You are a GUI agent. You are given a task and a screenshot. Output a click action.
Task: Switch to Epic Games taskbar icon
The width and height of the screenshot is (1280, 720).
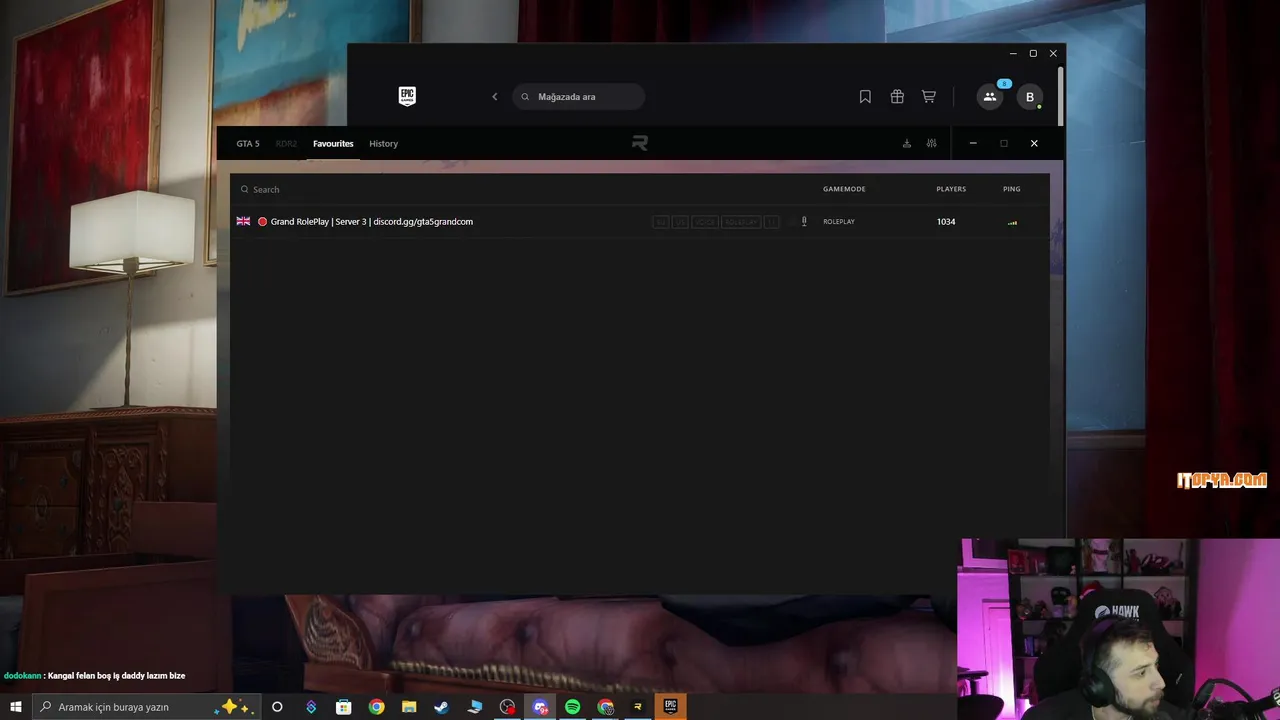[x=670, y=707]
